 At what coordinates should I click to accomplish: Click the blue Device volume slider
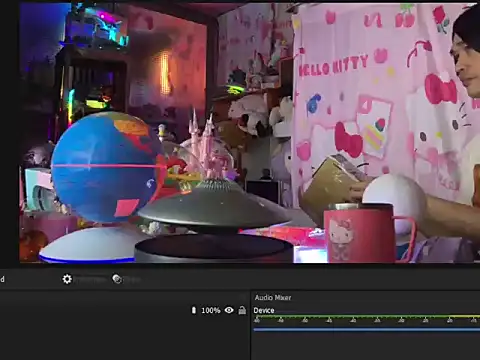367,330
